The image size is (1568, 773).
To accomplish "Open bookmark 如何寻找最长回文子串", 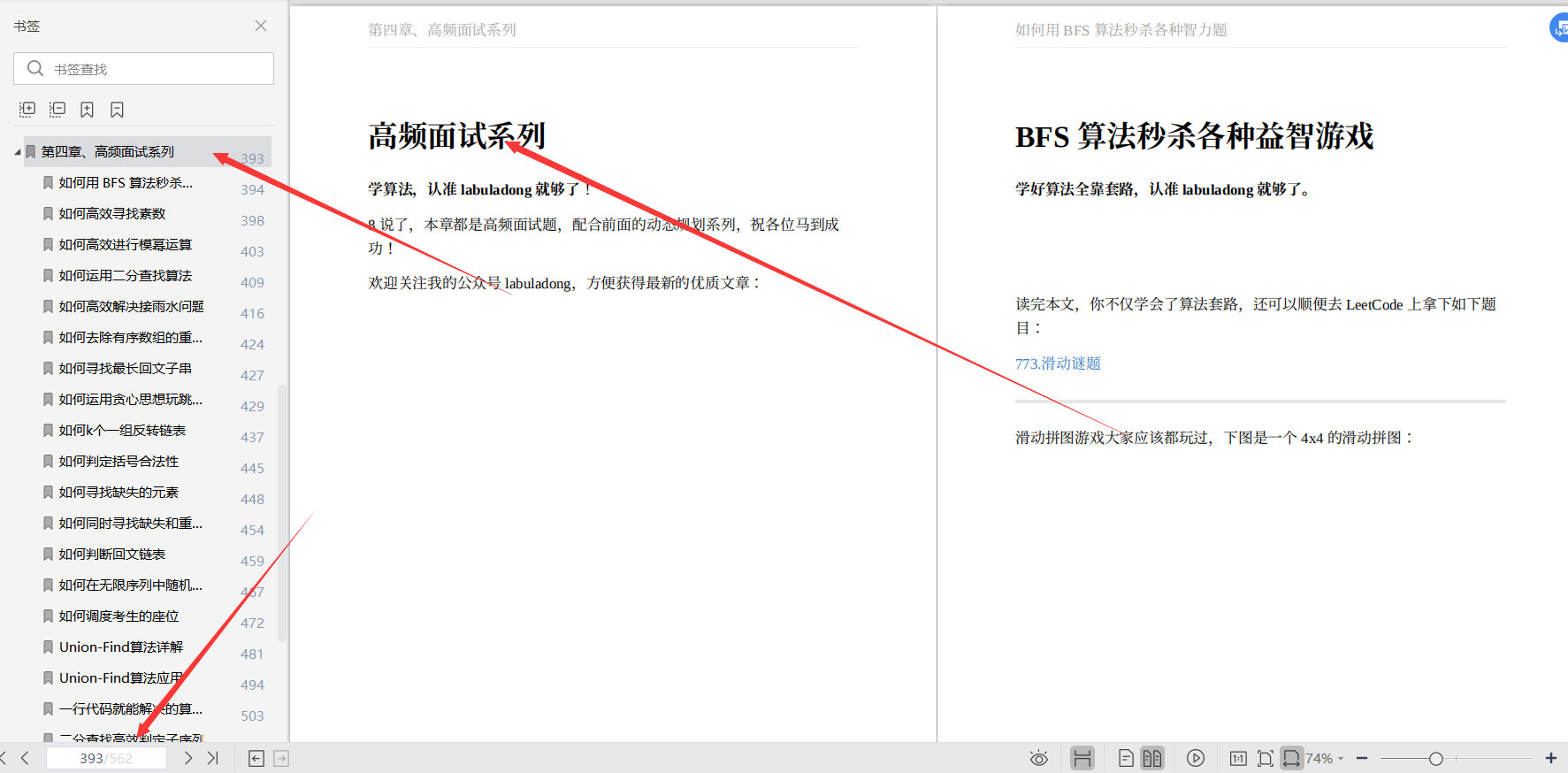I will [126, 368].
